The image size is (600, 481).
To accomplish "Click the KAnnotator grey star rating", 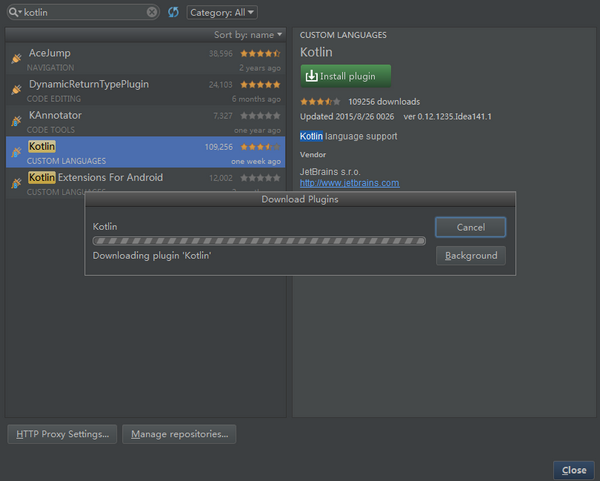I will pos(260,116).
